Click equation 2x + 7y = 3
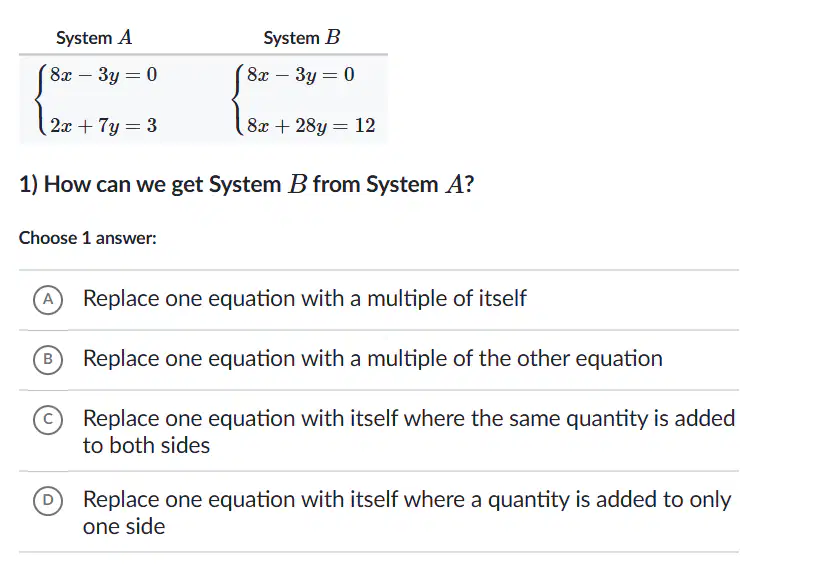The width and height of the screenshot is (817, 570). tap(104, 126)
